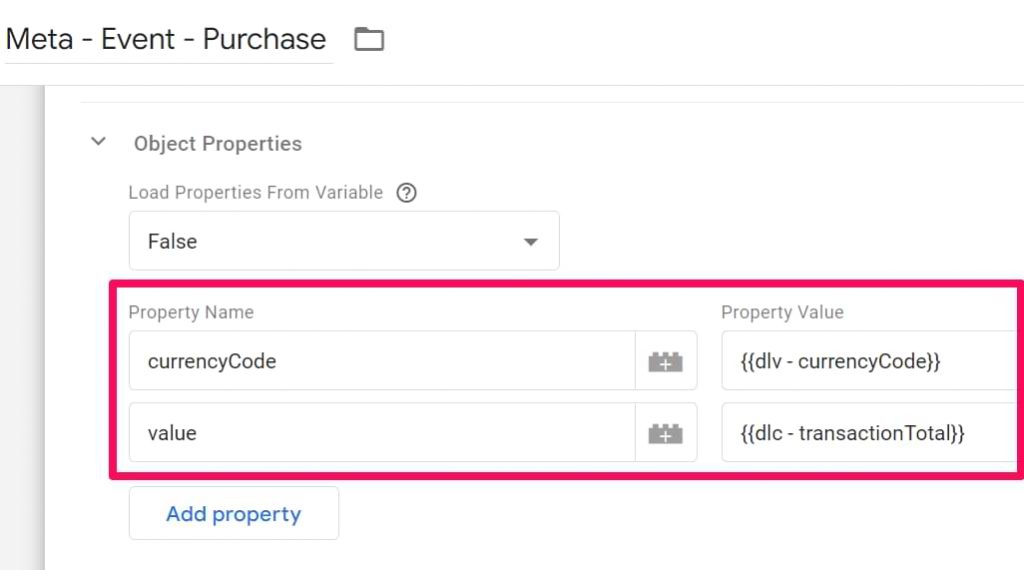Edit the value property name field

[x=380, y=433]
